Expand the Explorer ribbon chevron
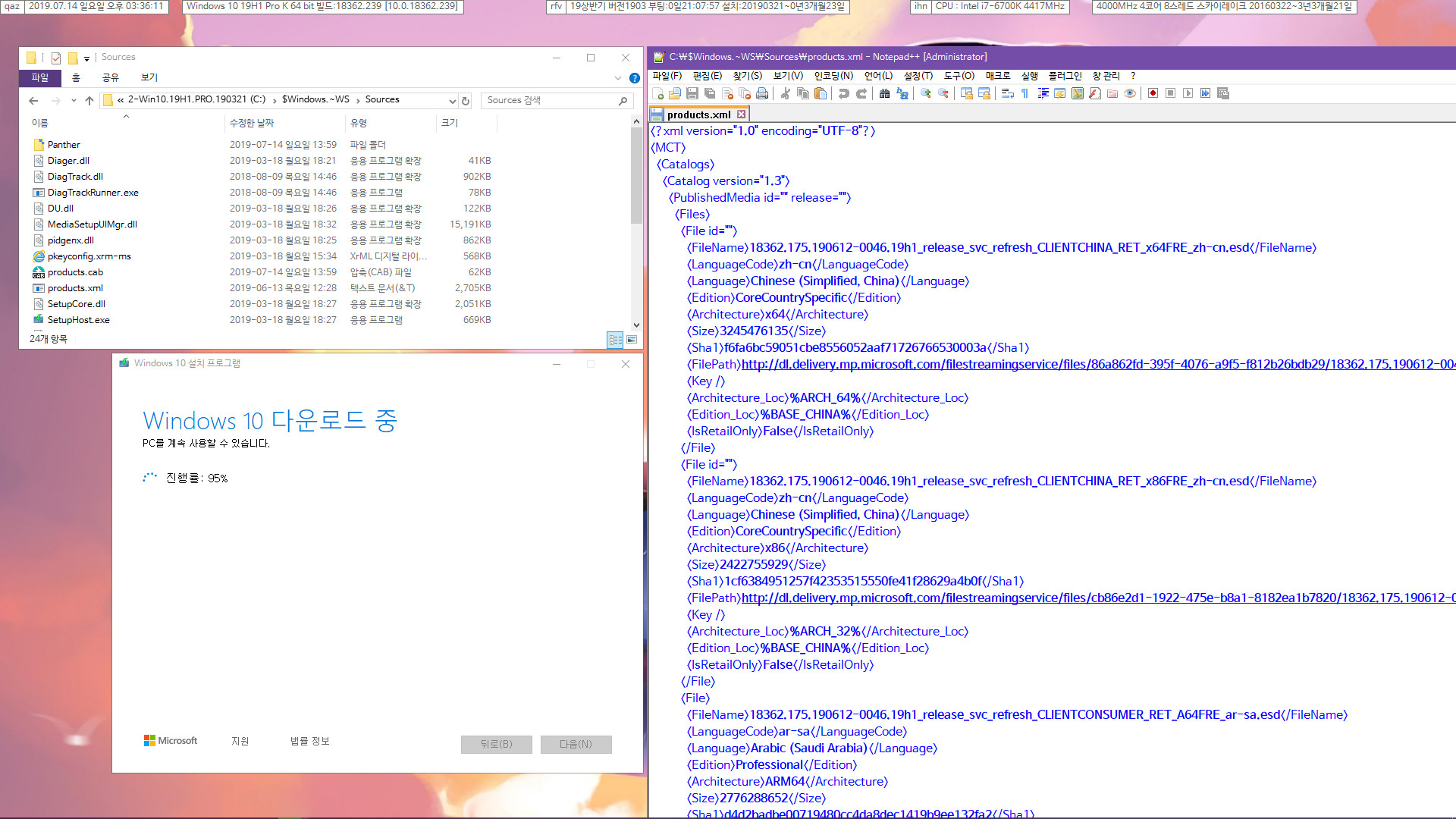This screenshot has height=819, width=1456. pyautogui.click(x=617, y=77)
